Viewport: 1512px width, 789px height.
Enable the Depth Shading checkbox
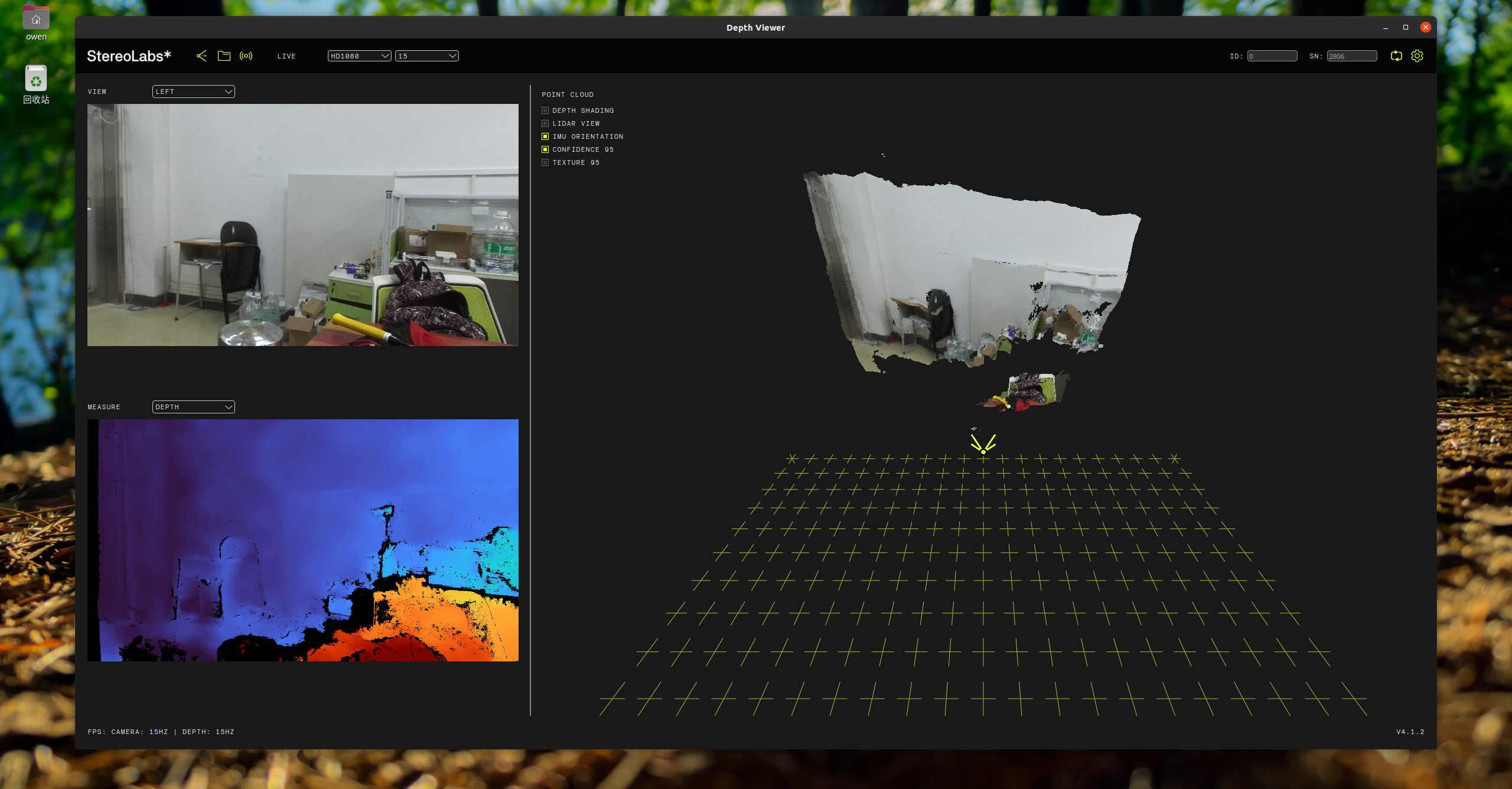(x=545, y=110)
